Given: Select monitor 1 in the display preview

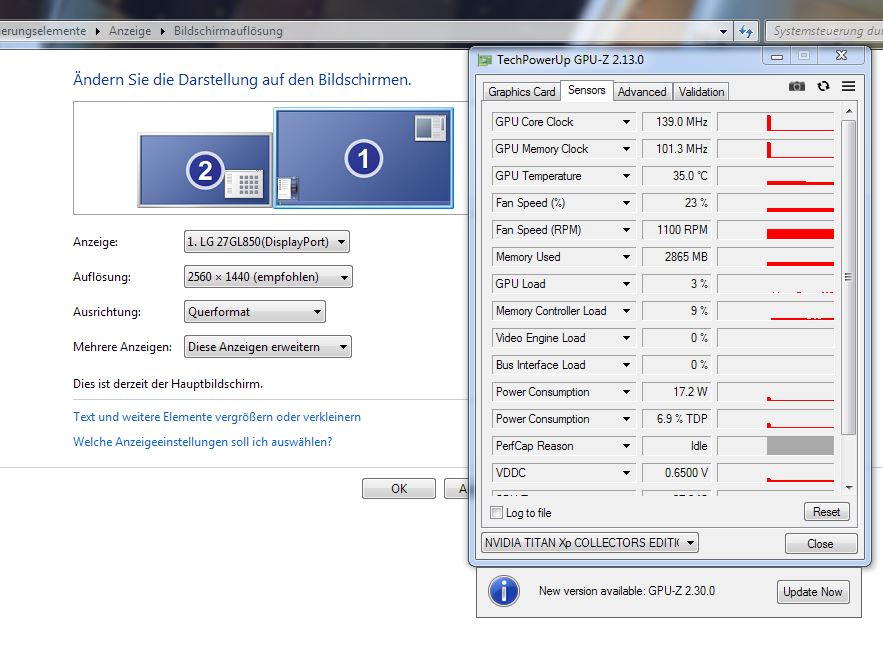Looking at the screenshot, I should (x=364, y=159).
